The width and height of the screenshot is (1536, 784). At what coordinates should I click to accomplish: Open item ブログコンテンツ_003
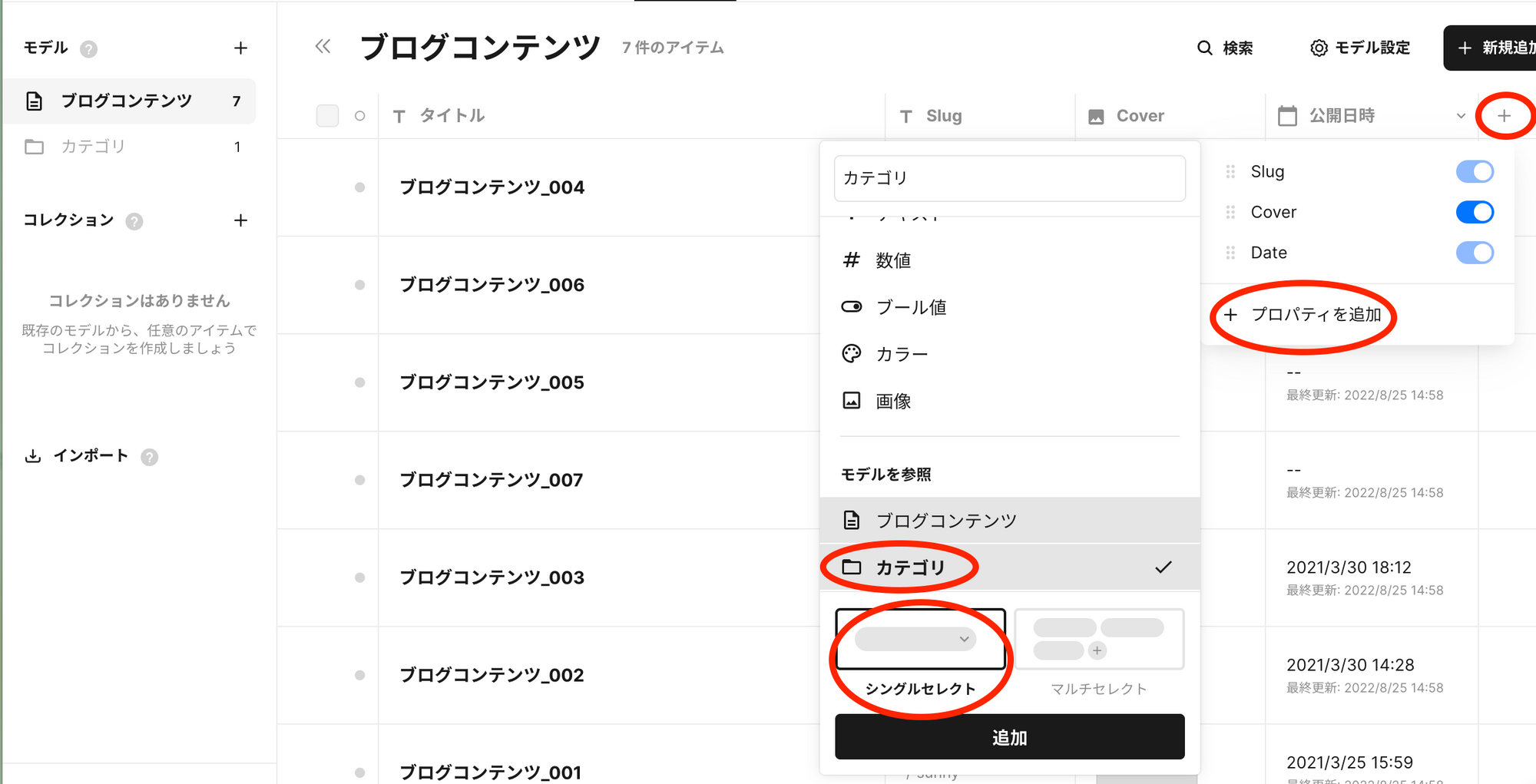(x=492, y=577)
